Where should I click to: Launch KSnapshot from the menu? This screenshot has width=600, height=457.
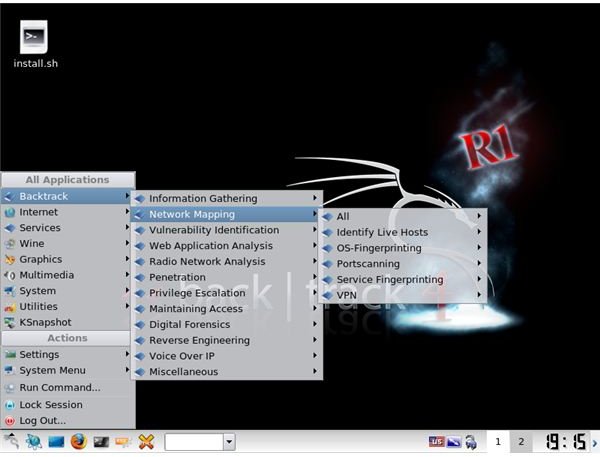click(67, 322)
